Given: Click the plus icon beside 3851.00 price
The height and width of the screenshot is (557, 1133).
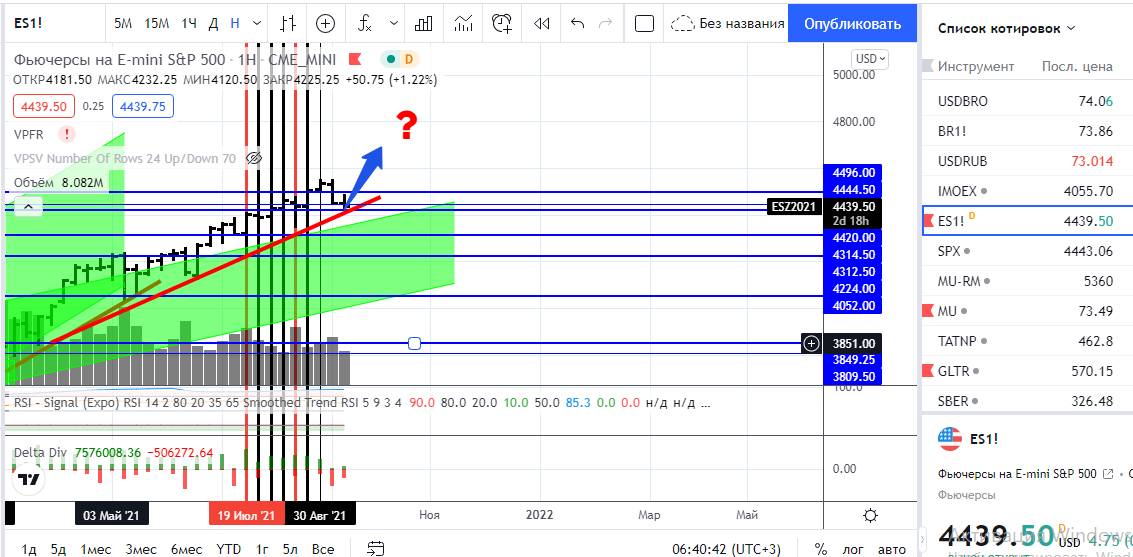Looking at the screenshot, I should point(811,344).
